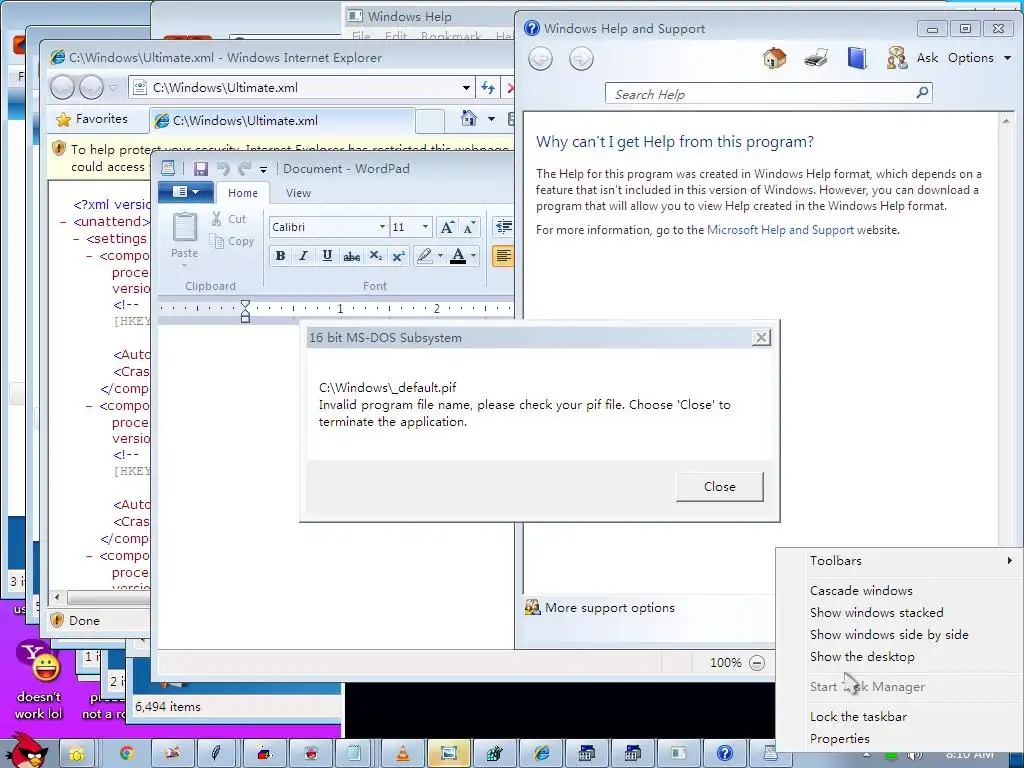Select the C:\Windows\Ultimate.xml tab
1024x768 pixels.
[x=281, y=121]
